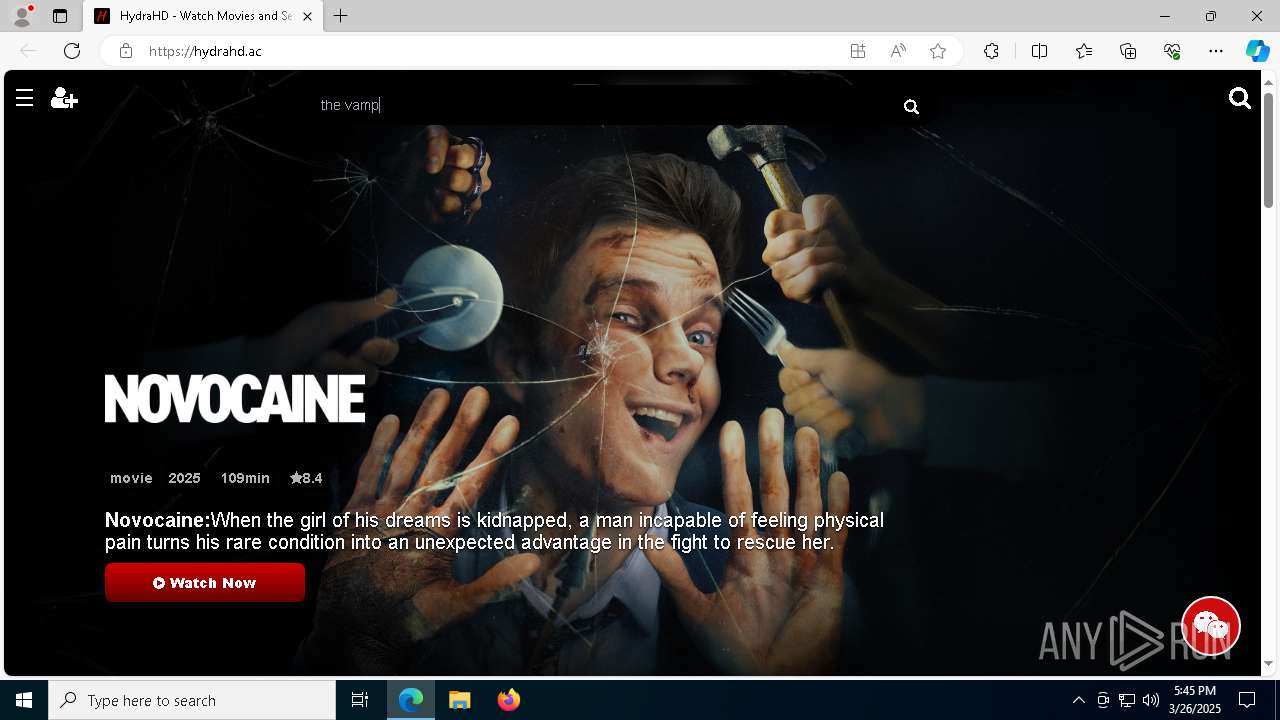The height and width of the screenshot is (720, 1280).
Task: Open the volume control in the tray
Action: click(x=1150, y=700)
